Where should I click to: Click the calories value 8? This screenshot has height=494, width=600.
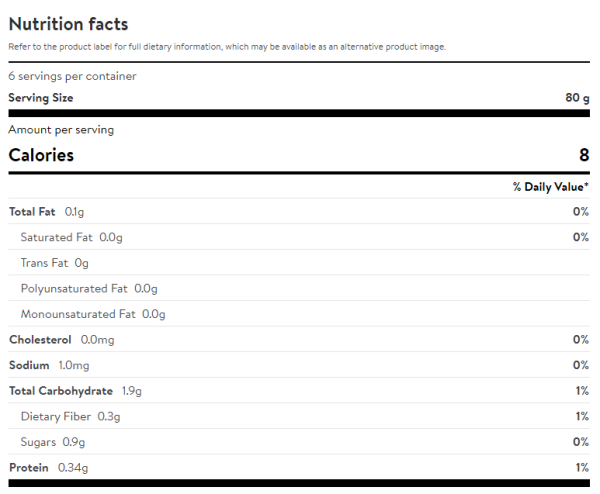583,155
